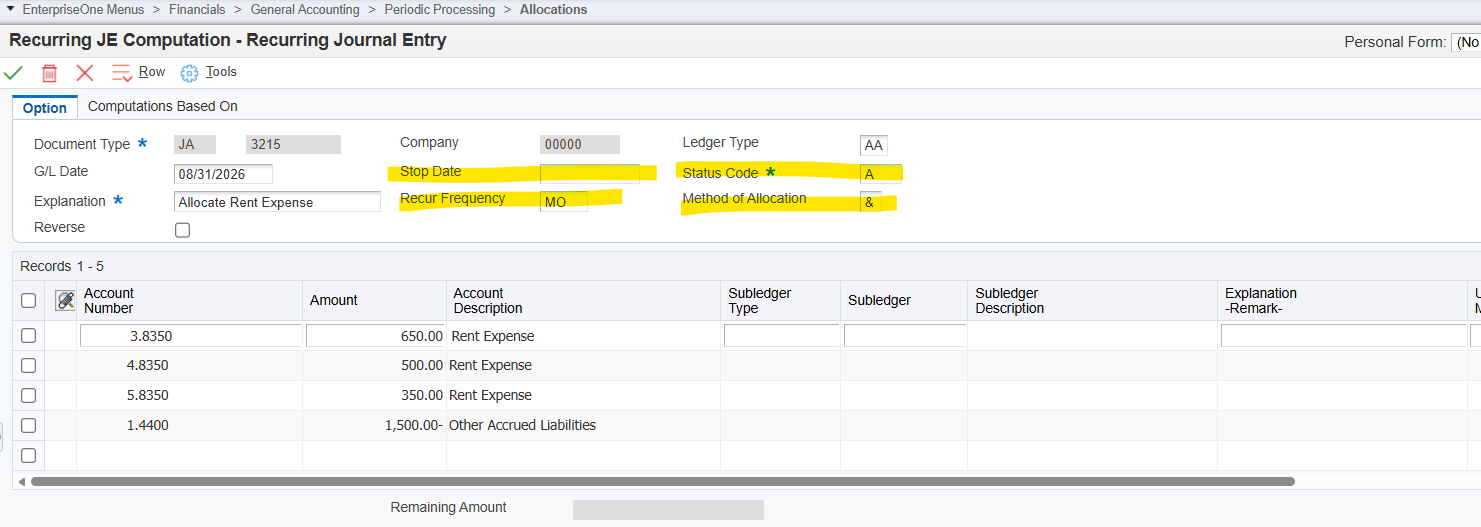Click Other Accrued Liabilities description

pyautogui.click(x=522, y=425)
